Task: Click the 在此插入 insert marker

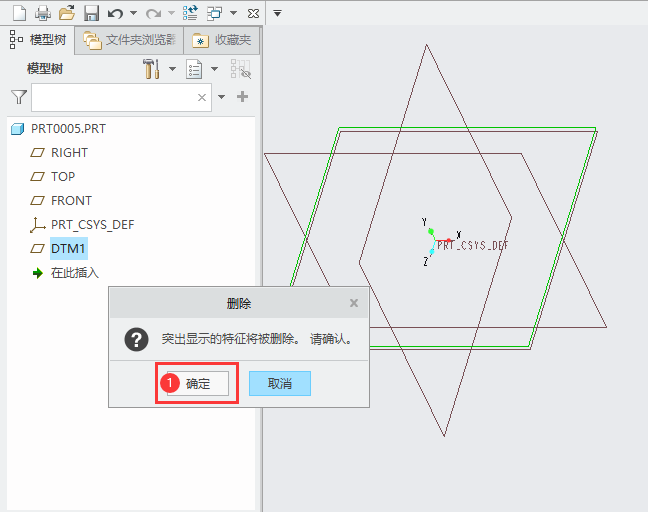Action: tap(75, 273)
